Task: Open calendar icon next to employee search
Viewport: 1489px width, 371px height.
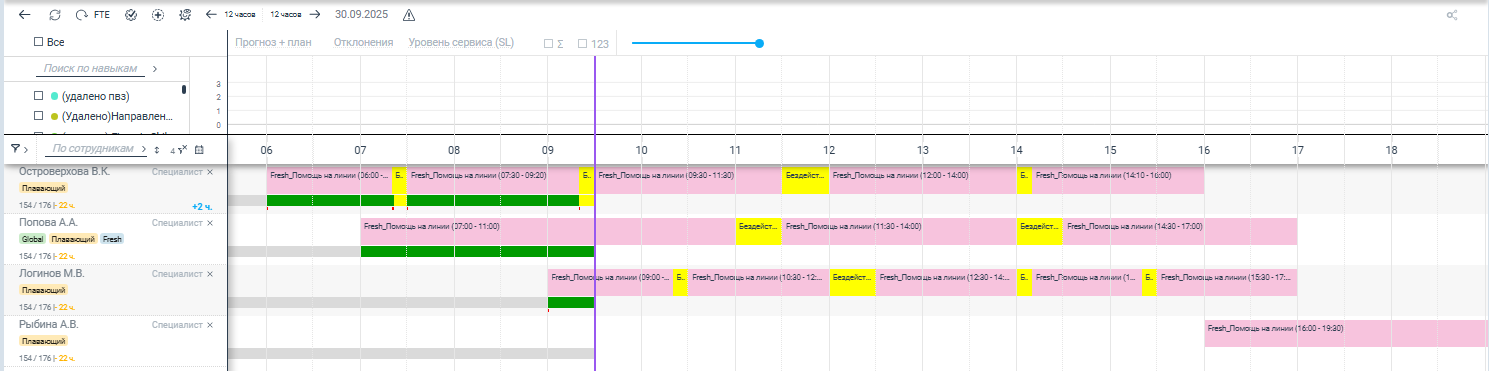Action: tap(199, 149)
